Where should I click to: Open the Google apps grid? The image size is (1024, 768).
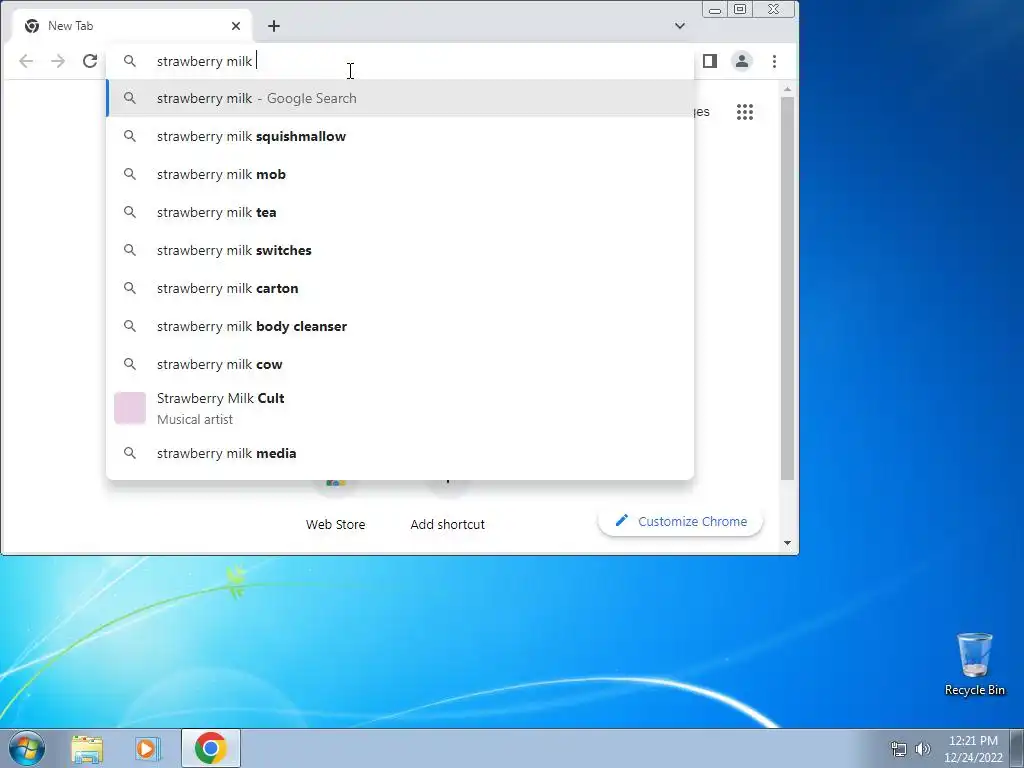(745, 112)
